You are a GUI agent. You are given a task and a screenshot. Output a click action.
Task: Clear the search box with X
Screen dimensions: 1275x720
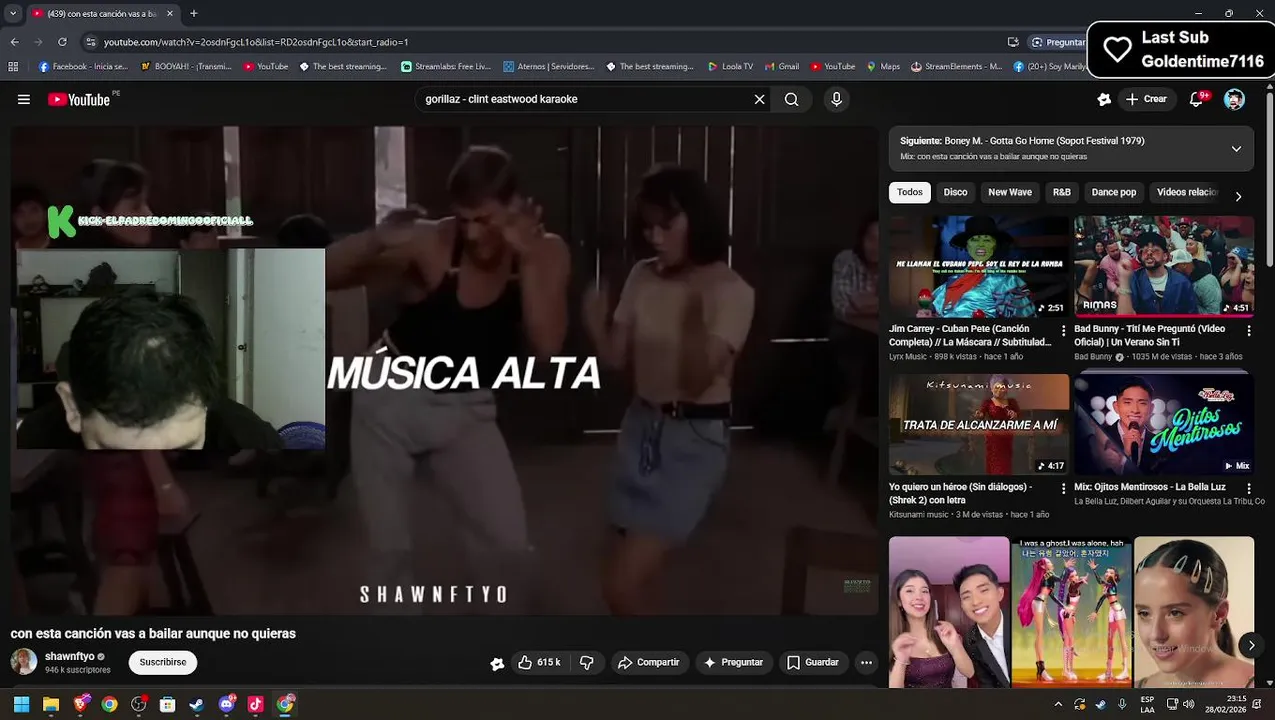759,99
